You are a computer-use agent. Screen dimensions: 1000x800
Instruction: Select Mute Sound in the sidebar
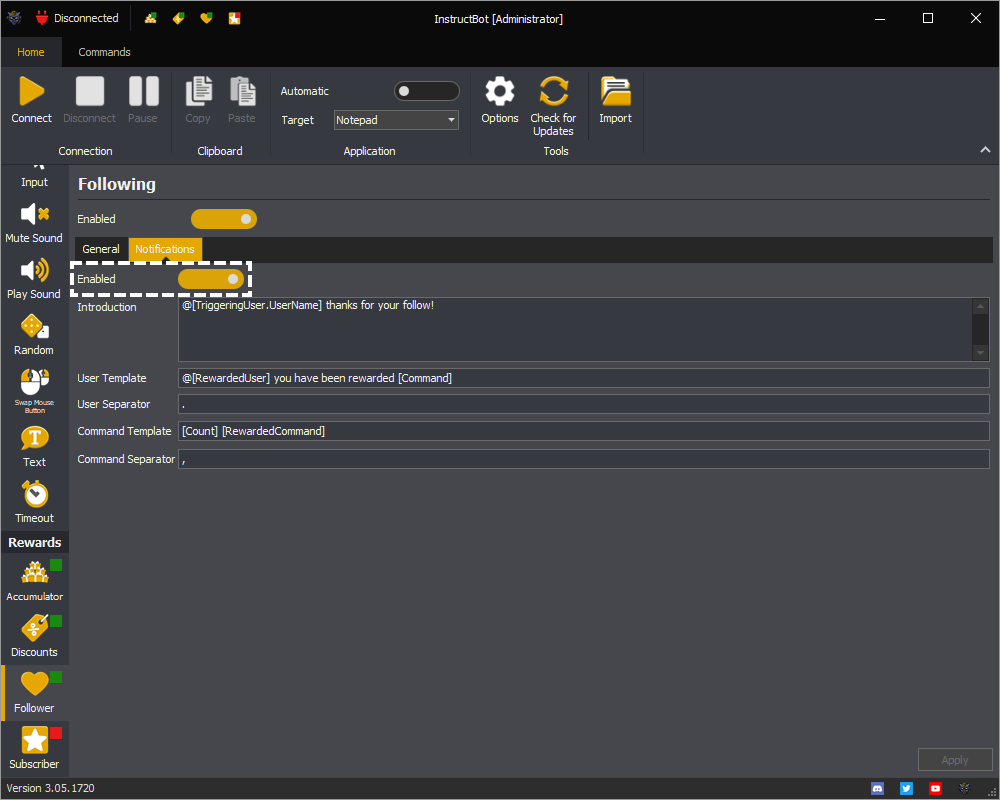tap(34, 223)
